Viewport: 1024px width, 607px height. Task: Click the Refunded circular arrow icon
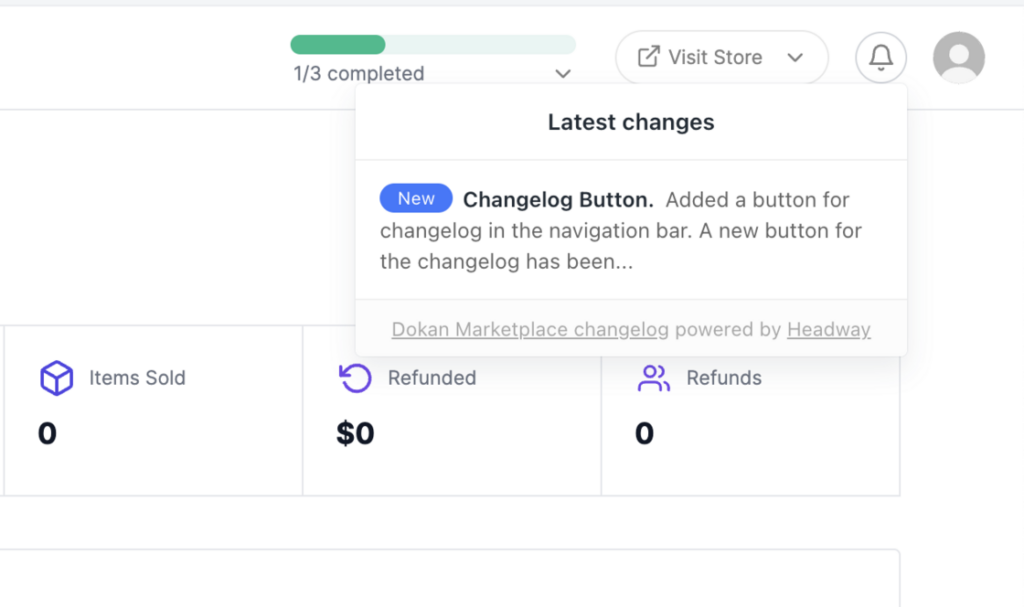pos(355,378)
